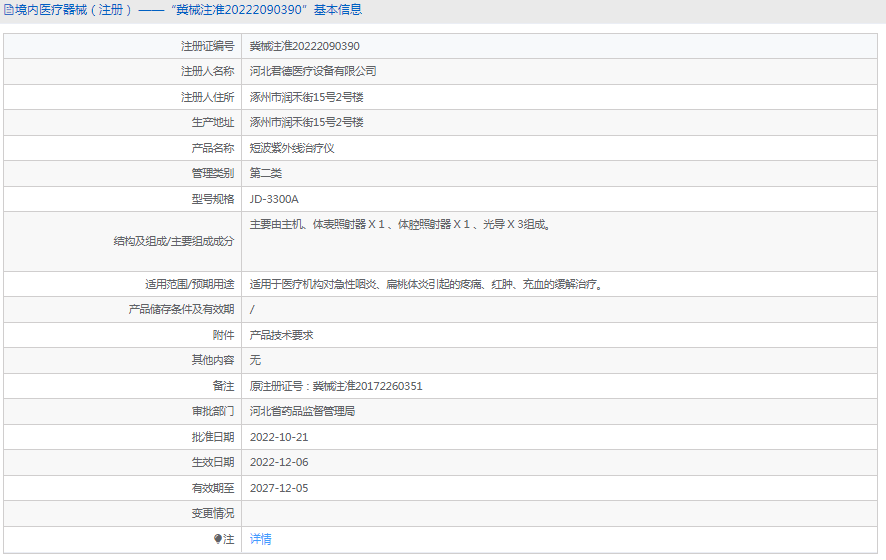Click approval department 河北省药品监督管理局
886x560 pixels.
[x=302, y=411]
